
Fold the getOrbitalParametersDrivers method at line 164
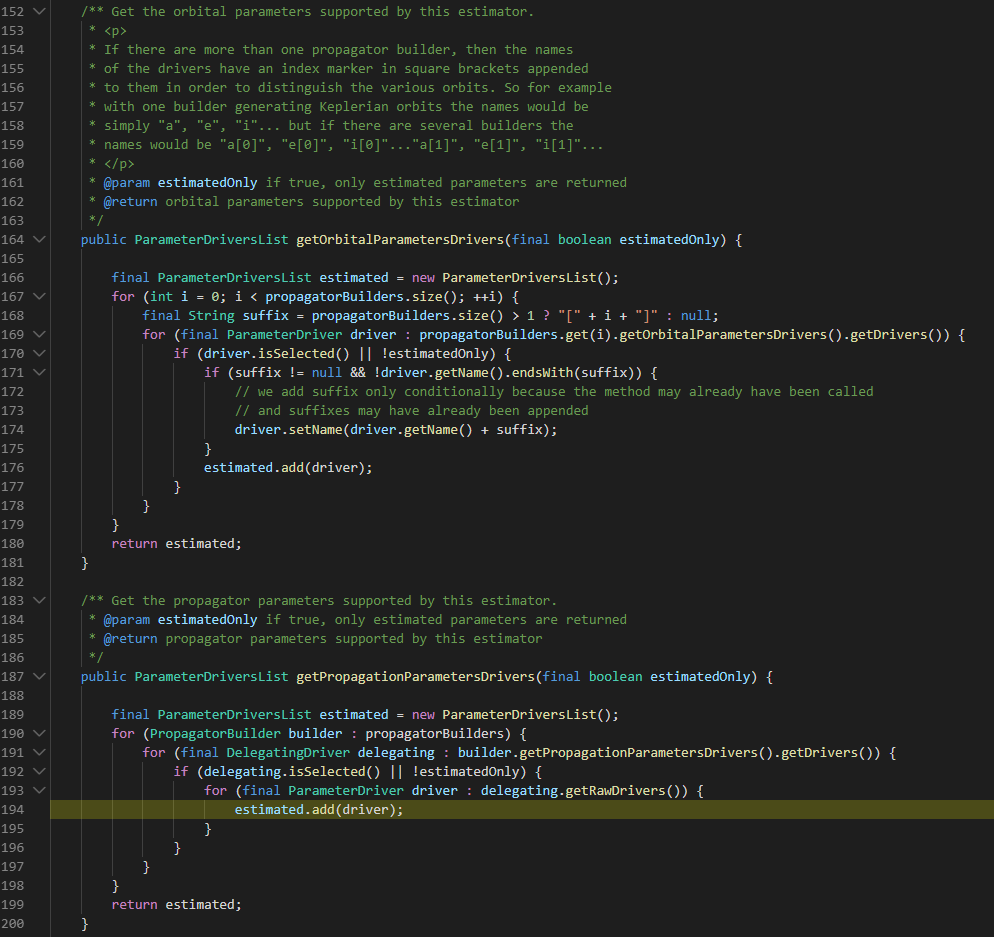pyautogui.click(x=39, y=240)
